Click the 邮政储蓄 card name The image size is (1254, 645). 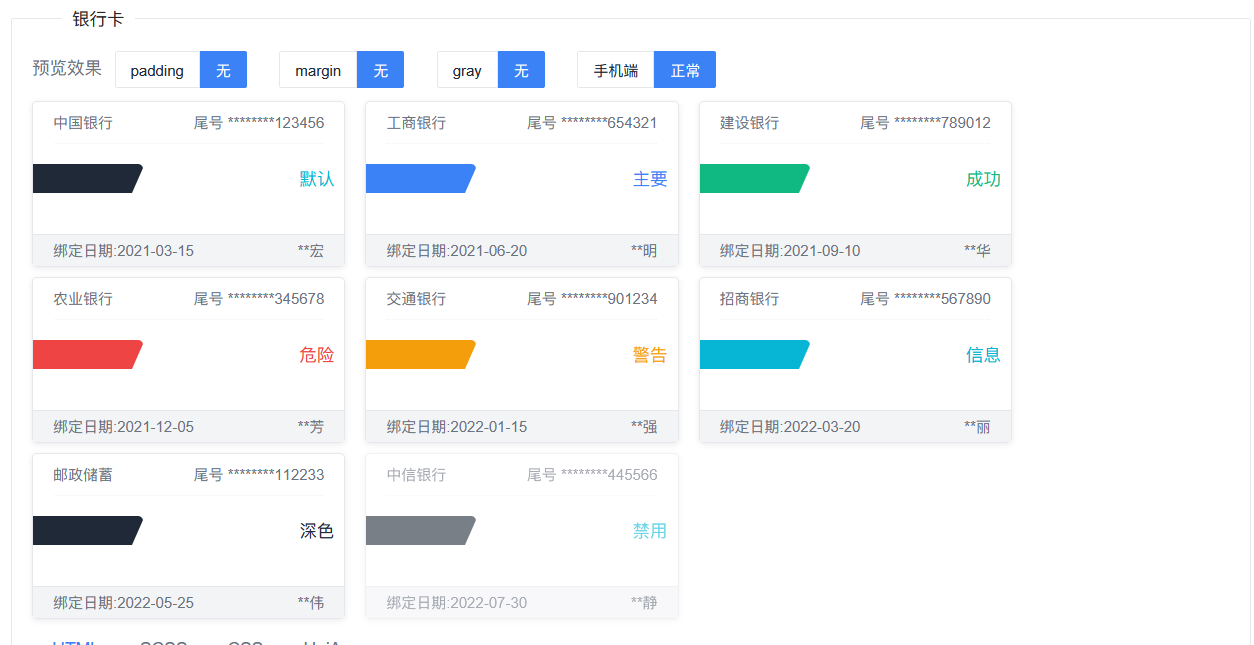pos(83,475)
